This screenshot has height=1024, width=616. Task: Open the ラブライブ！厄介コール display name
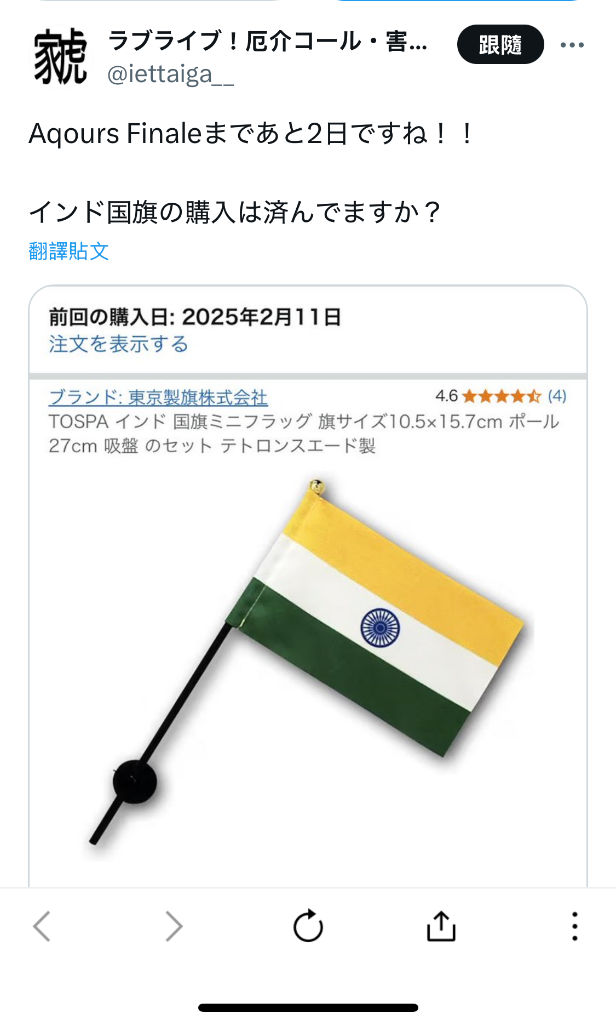(267, 42)
